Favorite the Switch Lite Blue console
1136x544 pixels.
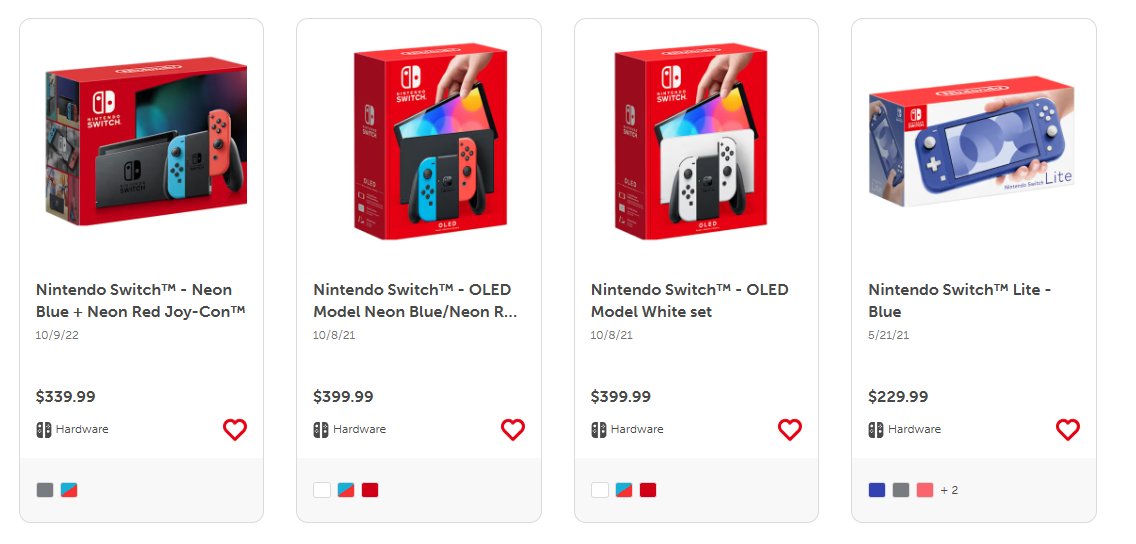tap(1067, 430)
